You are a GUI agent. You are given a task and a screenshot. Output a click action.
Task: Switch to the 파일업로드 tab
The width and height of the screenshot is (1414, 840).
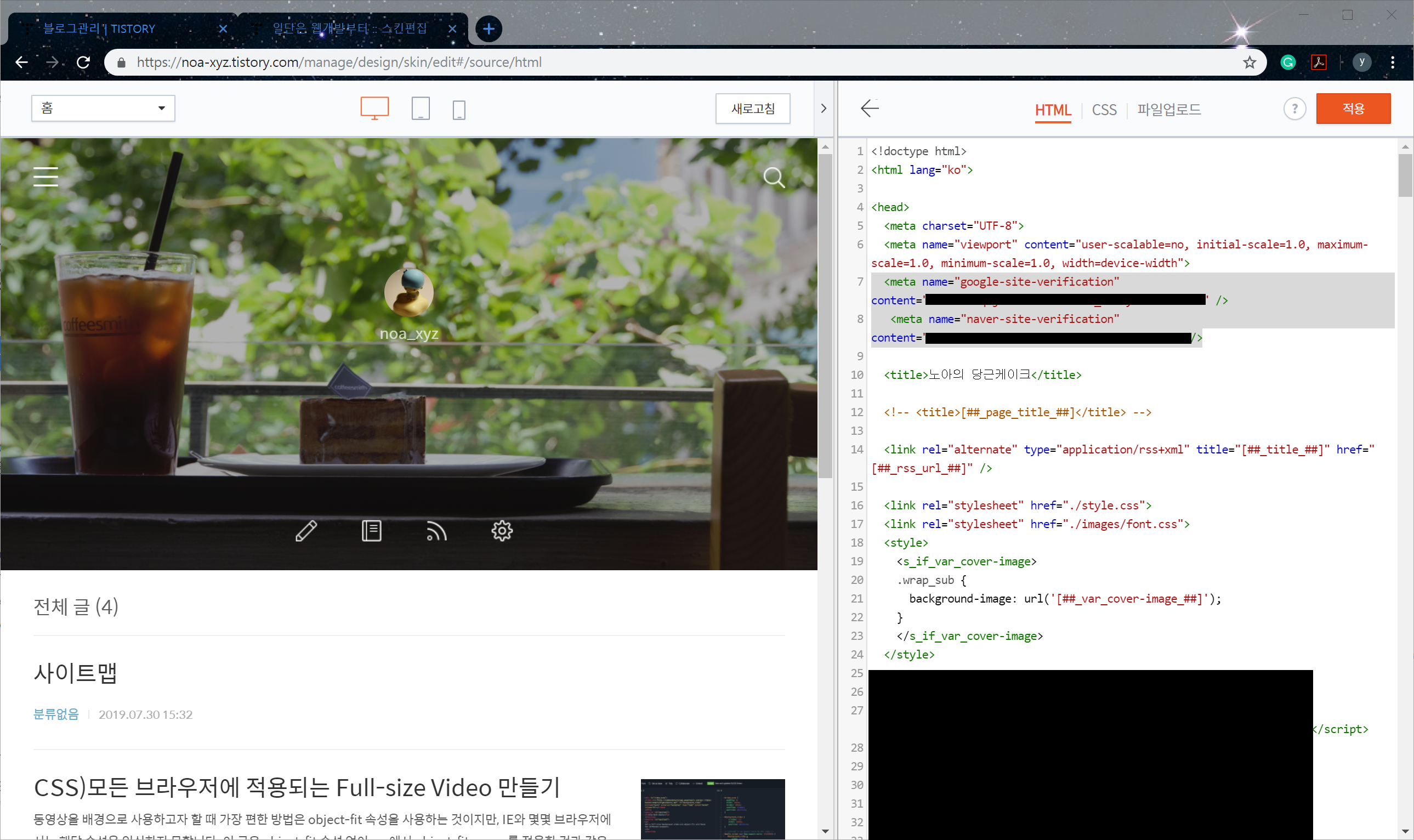(1169, 109)
